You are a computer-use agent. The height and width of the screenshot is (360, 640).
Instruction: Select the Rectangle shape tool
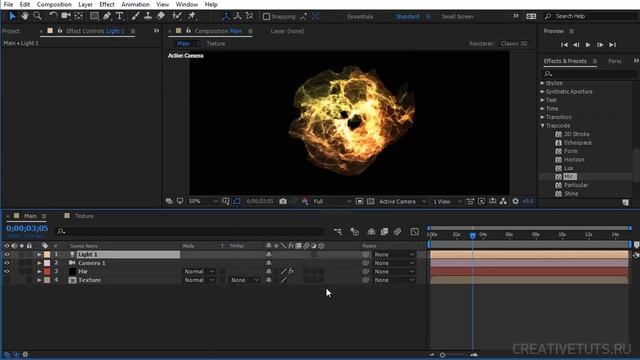pos(94,16)
